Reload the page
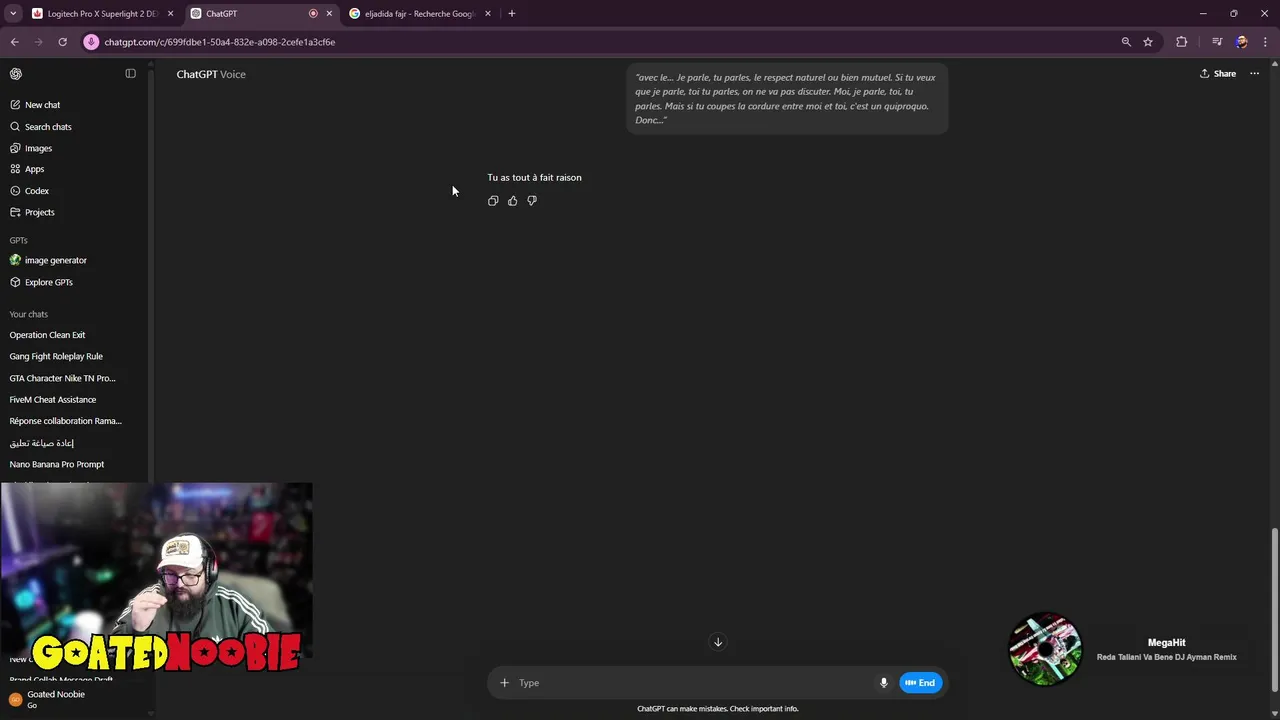Viewport: 1280px width, 720px height. click(62, 42)
